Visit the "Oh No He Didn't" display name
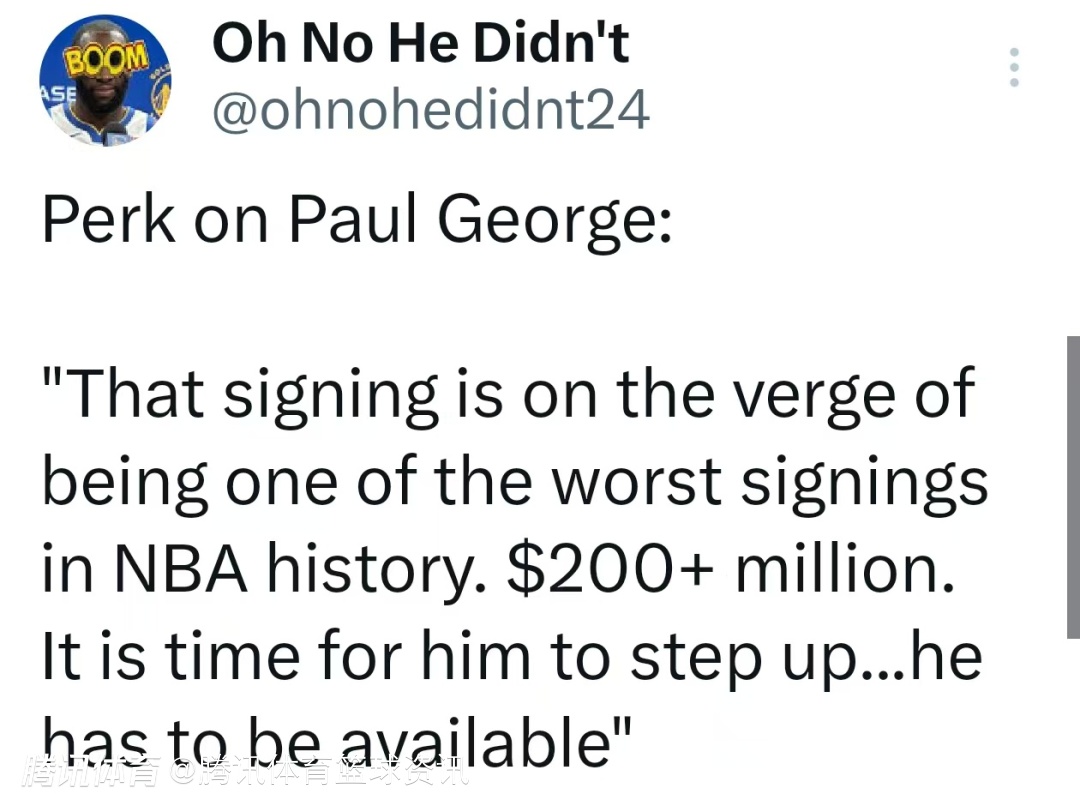This screenshot has height=806, width=1080. pos(421,44)
